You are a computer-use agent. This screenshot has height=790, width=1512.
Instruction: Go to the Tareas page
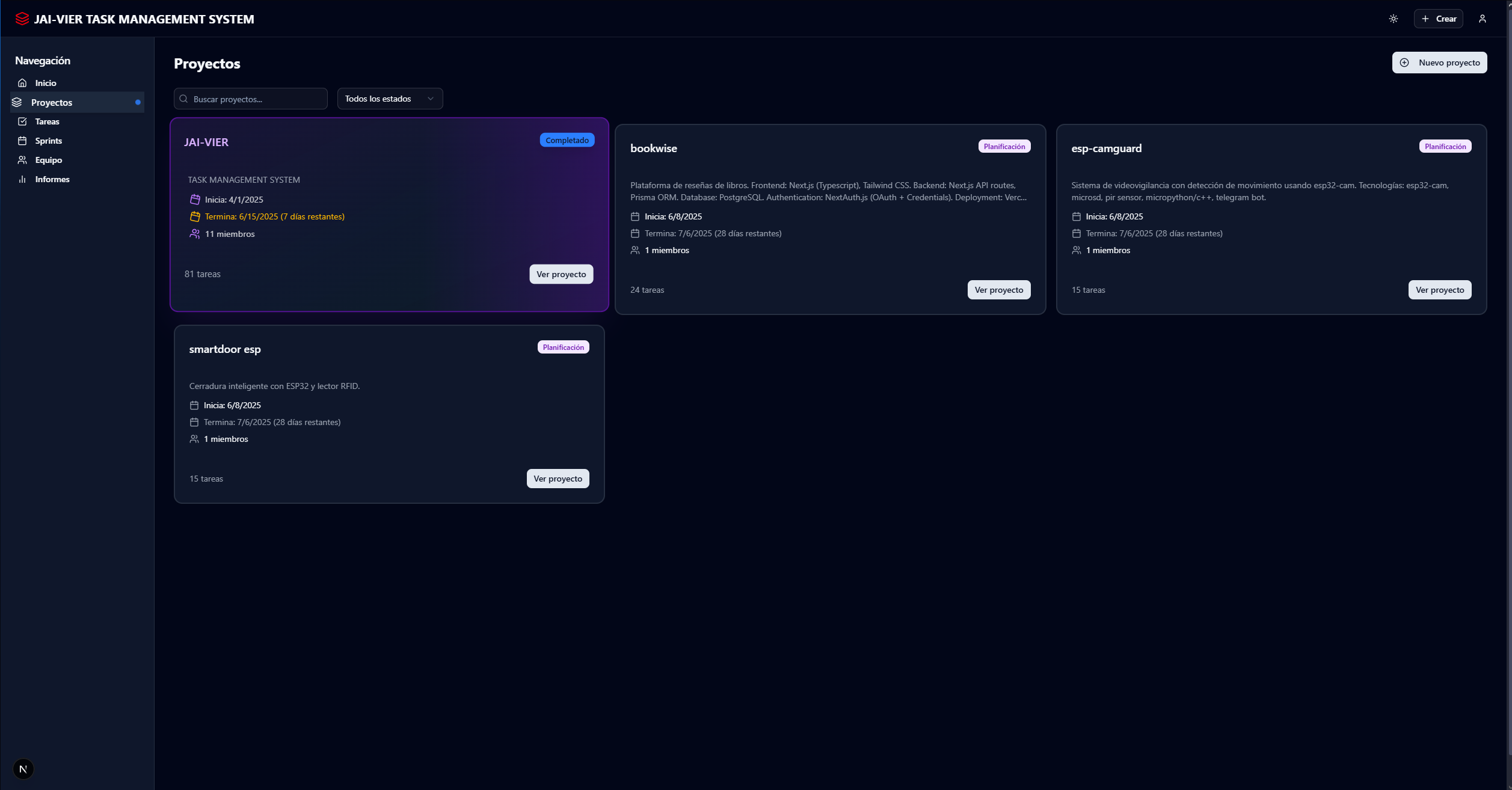coord(47,121)
